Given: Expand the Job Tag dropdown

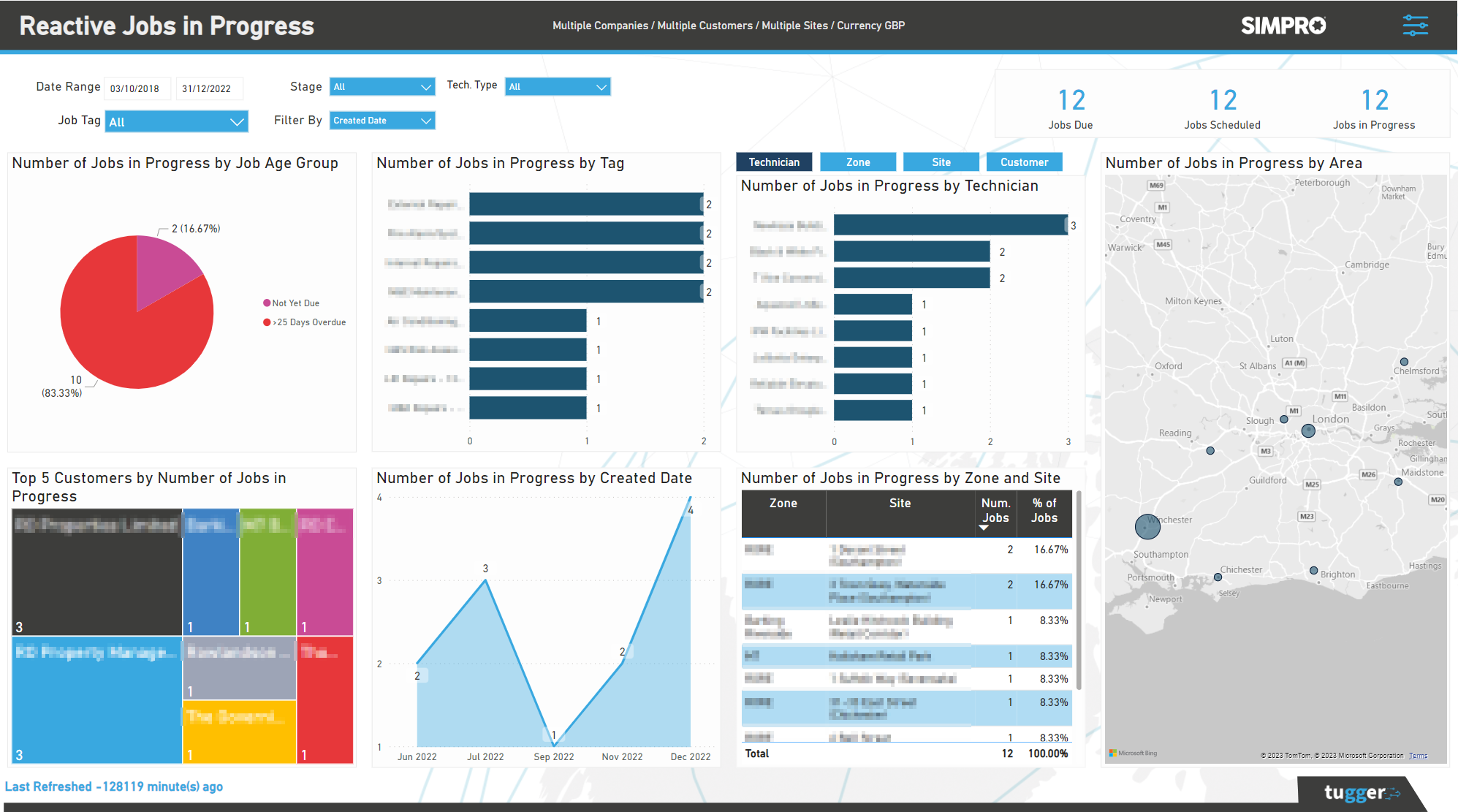Looking at the screenshot, I should 175,121.
